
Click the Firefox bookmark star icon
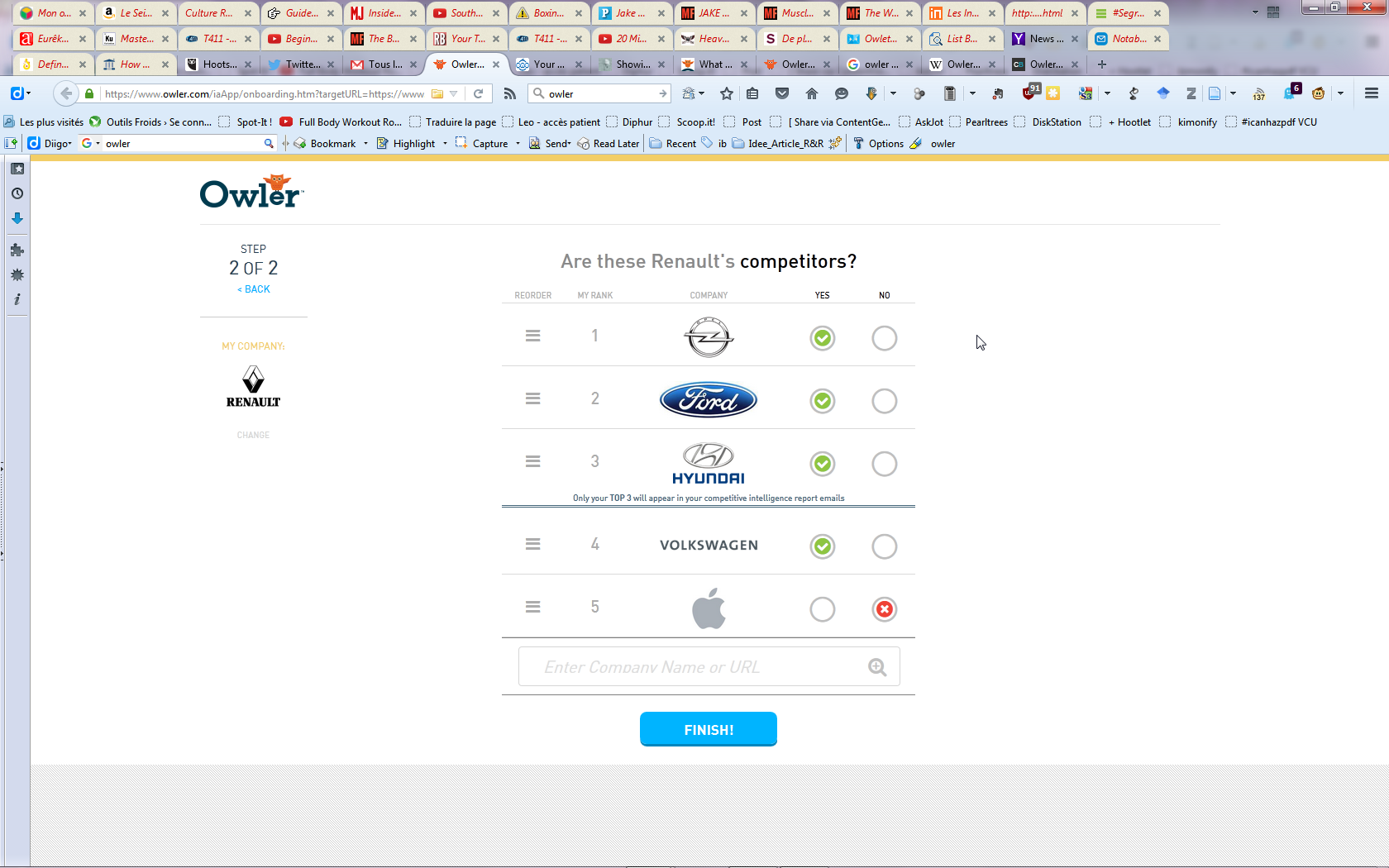[727, 93]
